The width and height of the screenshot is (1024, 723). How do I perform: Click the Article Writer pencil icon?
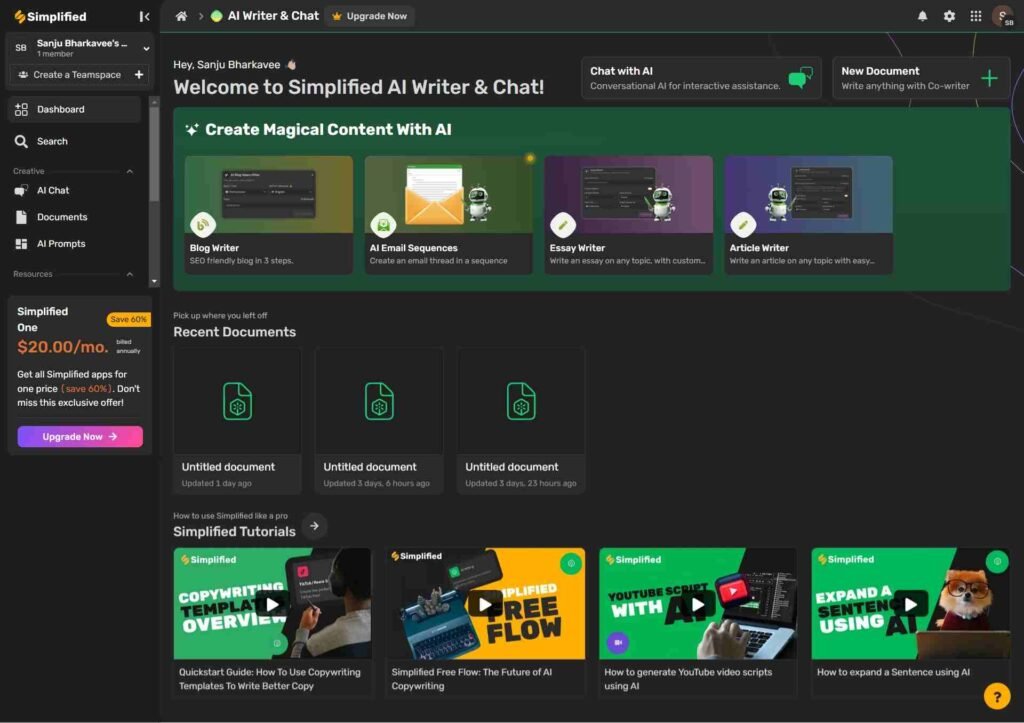[743, 225]
